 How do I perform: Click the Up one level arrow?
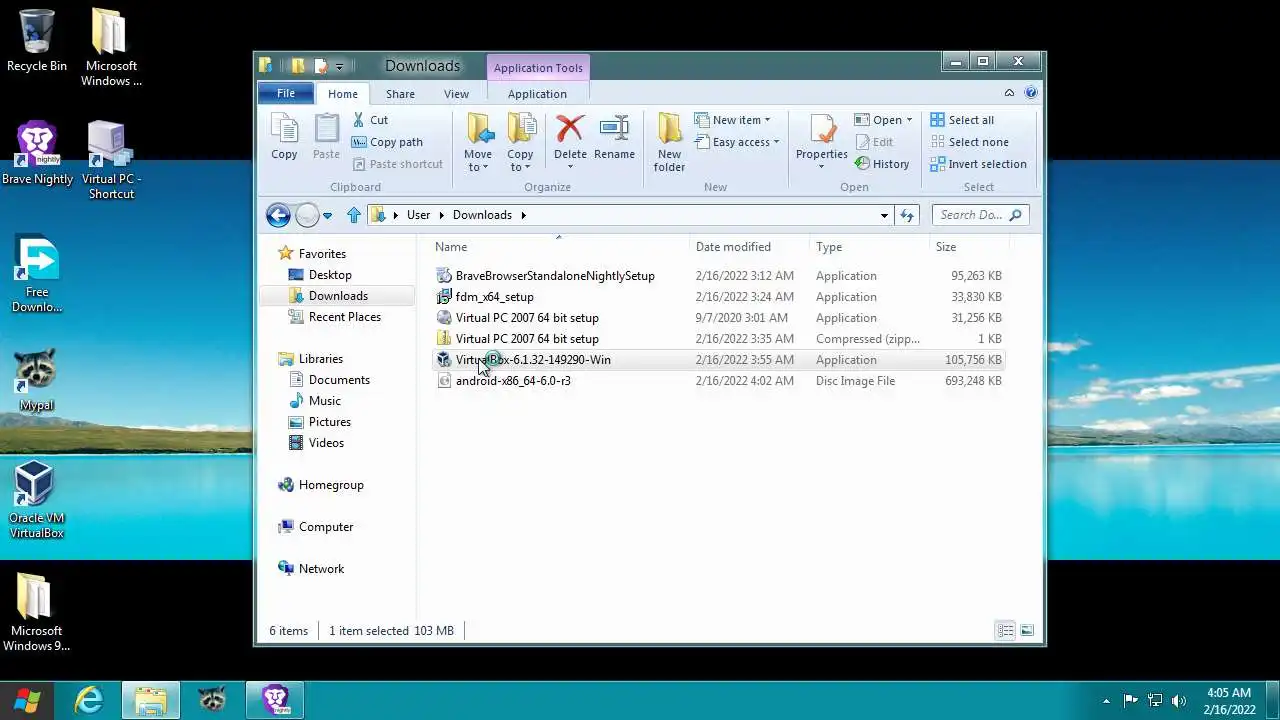click(x=353, y=215)
